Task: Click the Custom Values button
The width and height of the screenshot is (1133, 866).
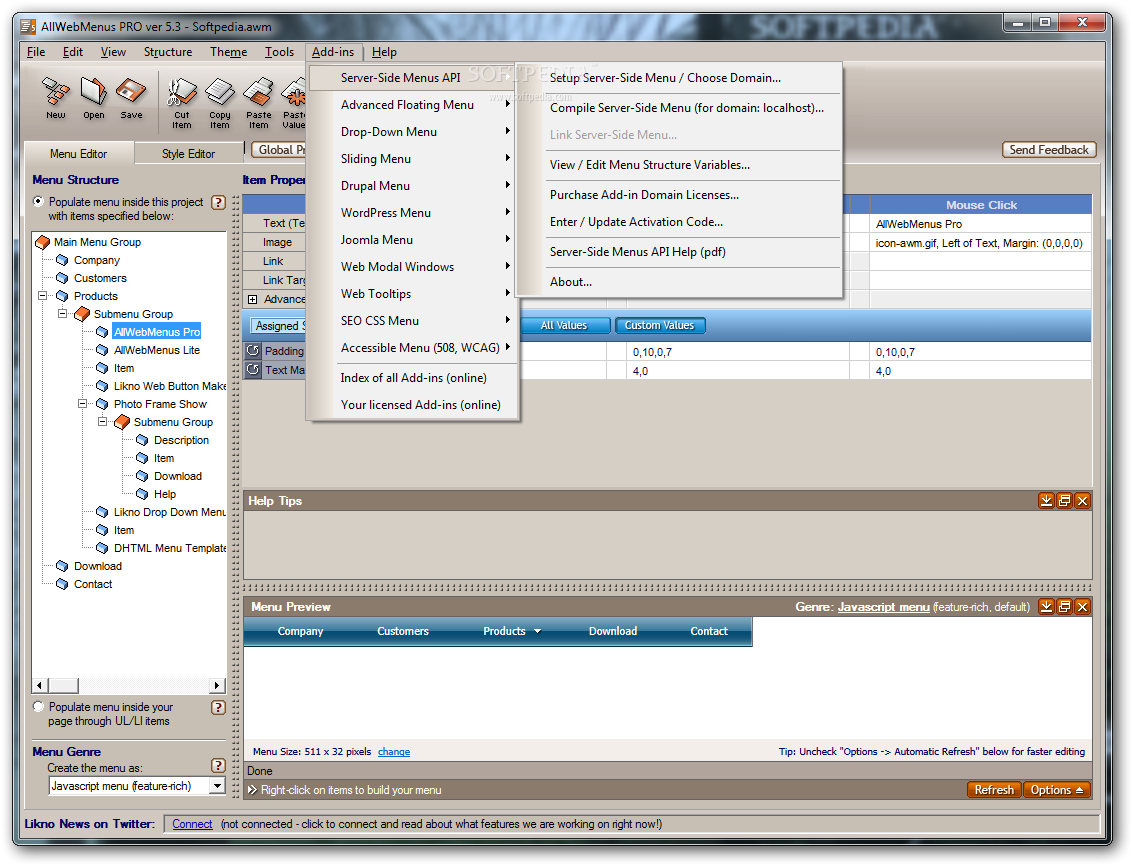Action: 659,325
